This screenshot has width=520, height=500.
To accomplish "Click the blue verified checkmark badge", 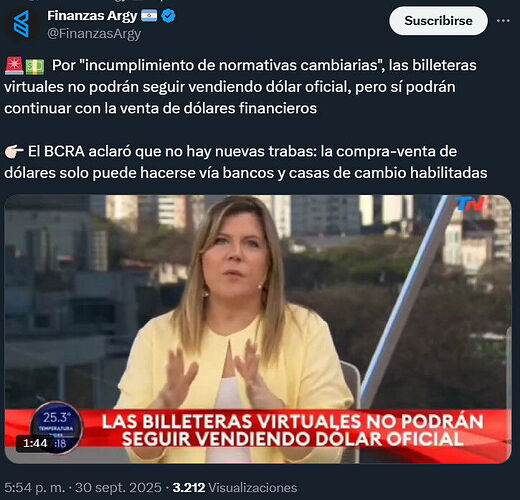I will point(168,16).
